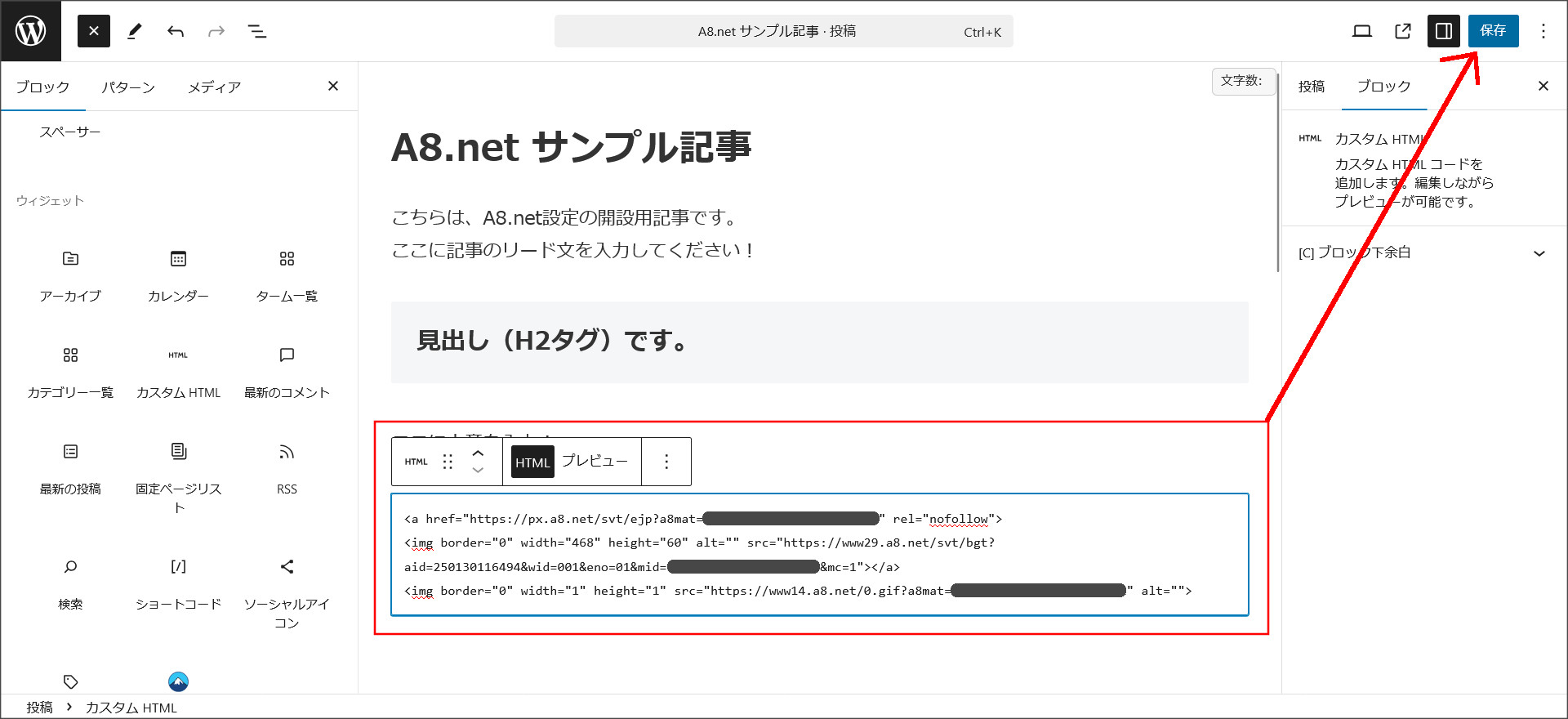The width and height of the screenshot is (1568, 719).
Task: Insert the ソーシャルアイコン block
Action: tap(287, 593)
